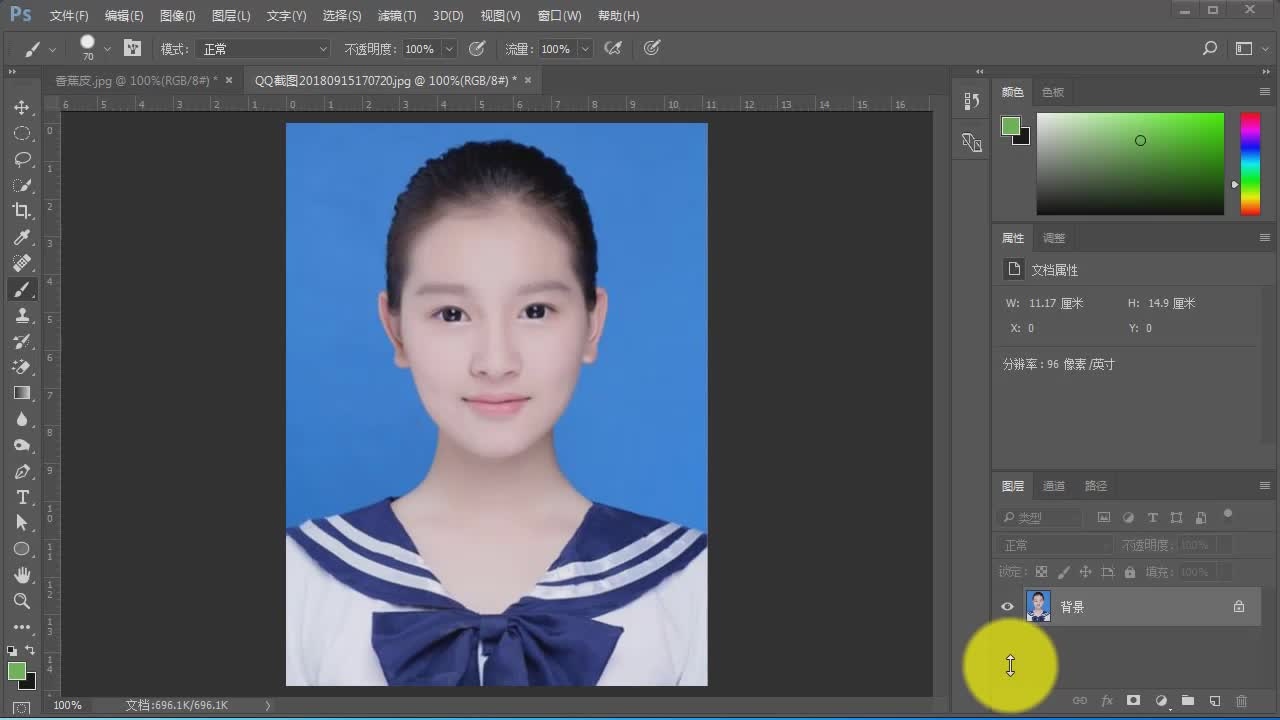Switch to the 调整 tab

coord(1054,238)
